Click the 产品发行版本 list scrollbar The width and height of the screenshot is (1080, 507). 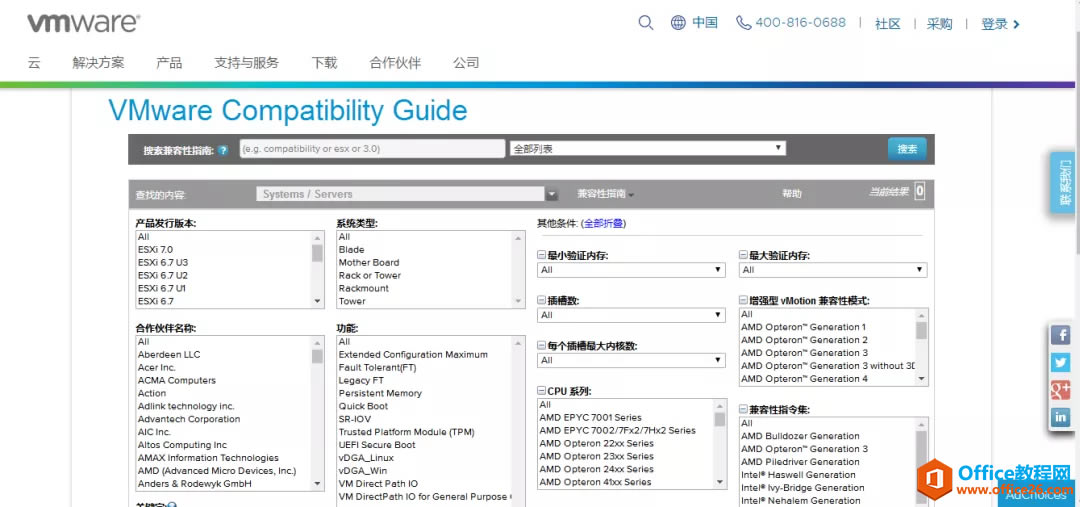[317, 269]
